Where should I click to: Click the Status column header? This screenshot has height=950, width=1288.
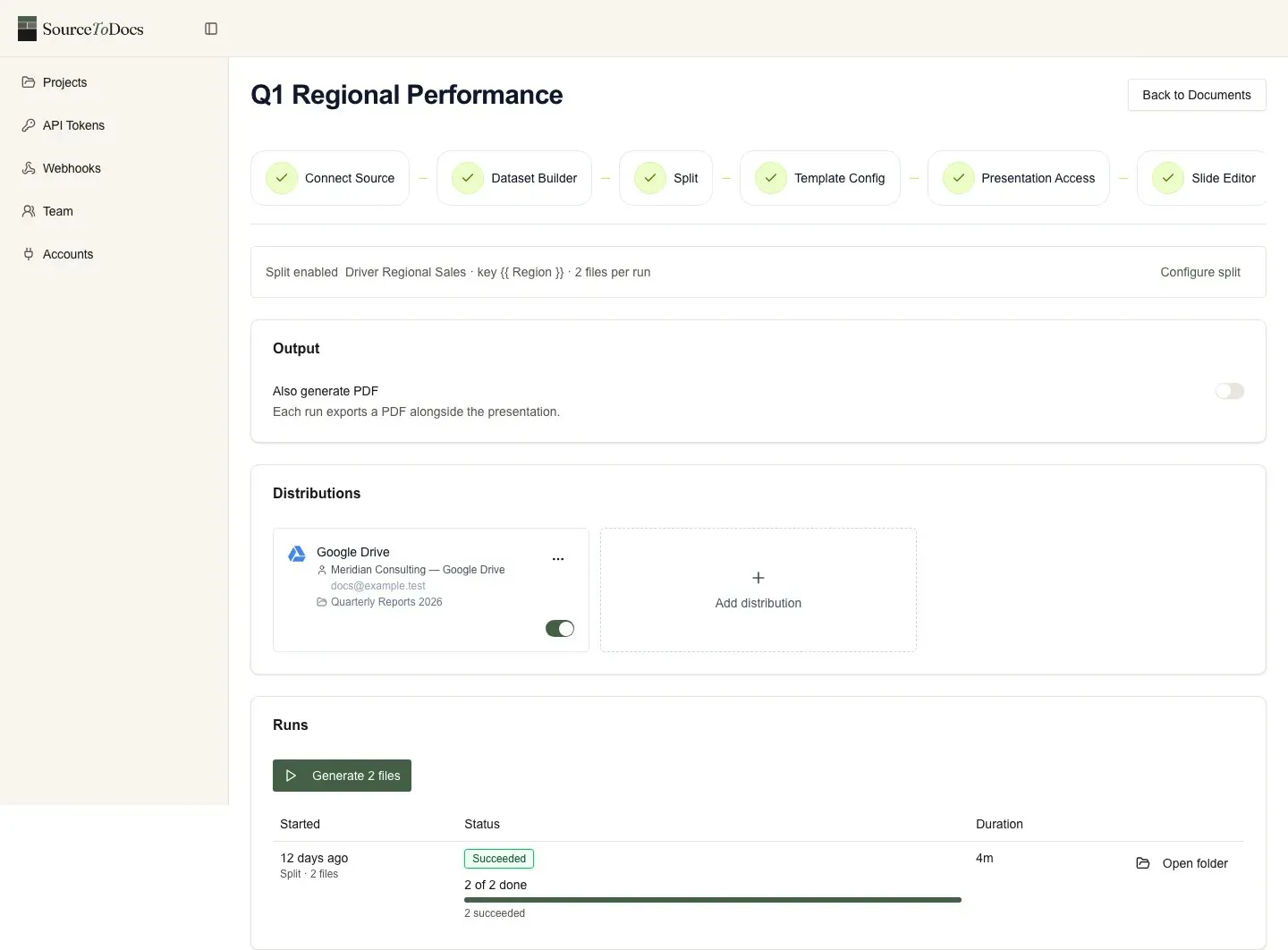[482, 824]
